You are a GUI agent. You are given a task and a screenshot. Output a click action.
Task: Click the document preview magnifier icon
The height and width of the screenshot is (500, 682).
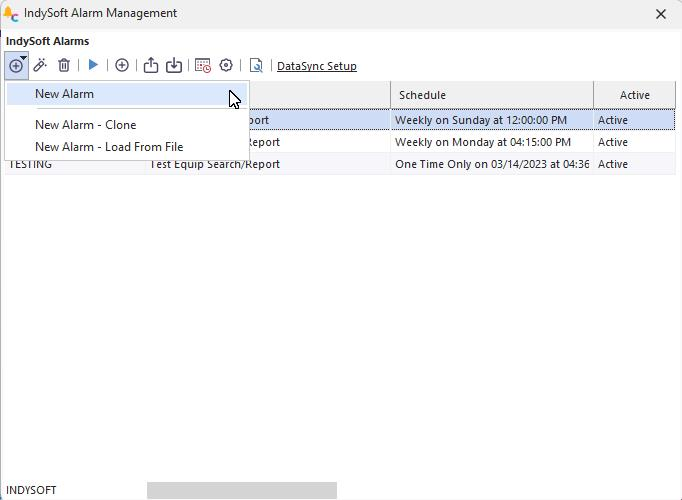pyautogui.click(x=256, y=66)
